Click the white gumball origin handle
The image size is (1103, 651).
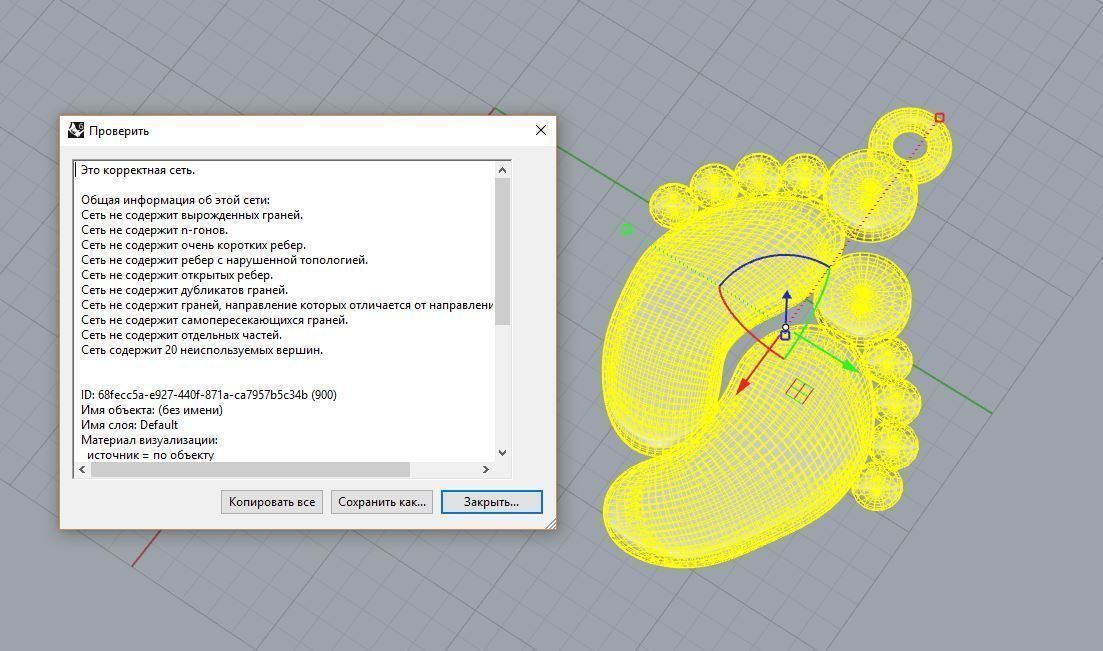pyautogui.click(x=785, y=328)
